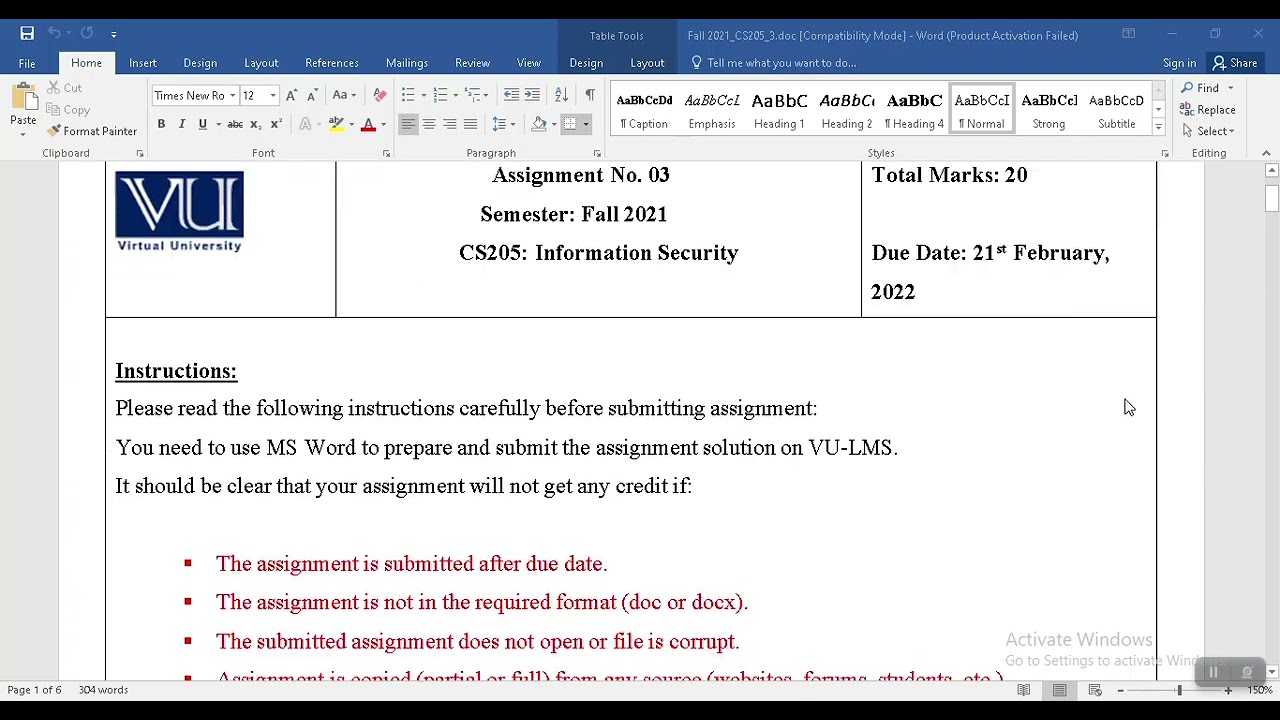Apply numbered list
Viewport: 1280px width, 720px height.
[440, 96]
